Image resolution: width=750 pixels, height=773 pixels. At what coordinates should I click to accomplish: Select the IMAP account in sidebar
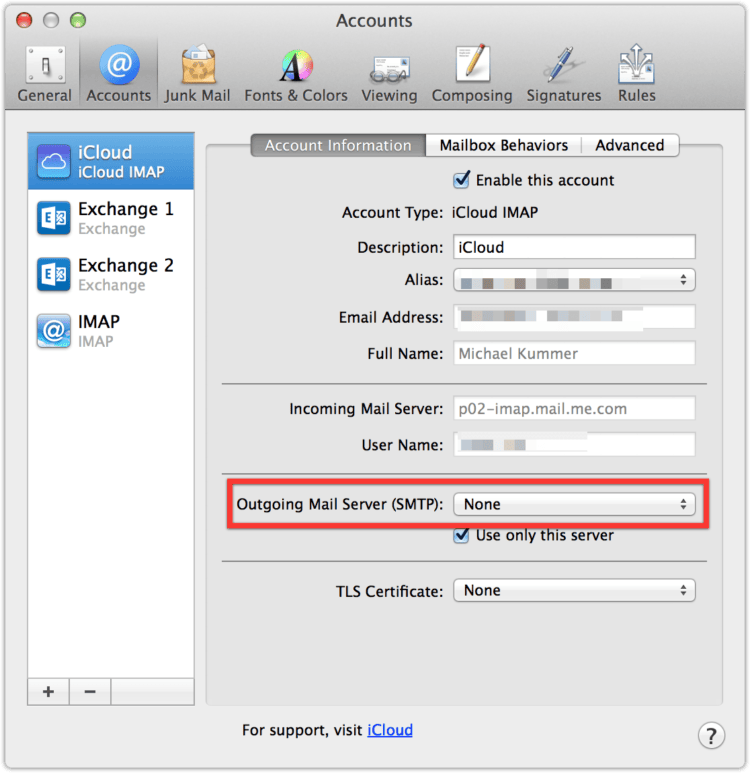[111, 331]
